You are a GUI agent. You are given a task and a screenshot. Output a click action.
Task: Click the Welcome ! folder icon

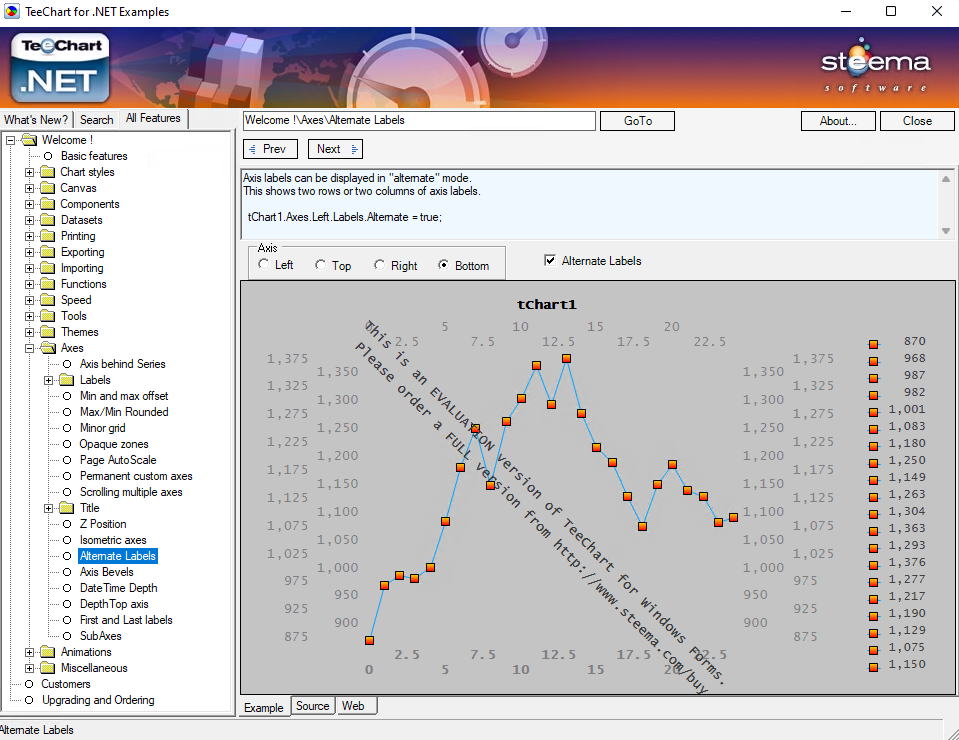click(29, 140)
